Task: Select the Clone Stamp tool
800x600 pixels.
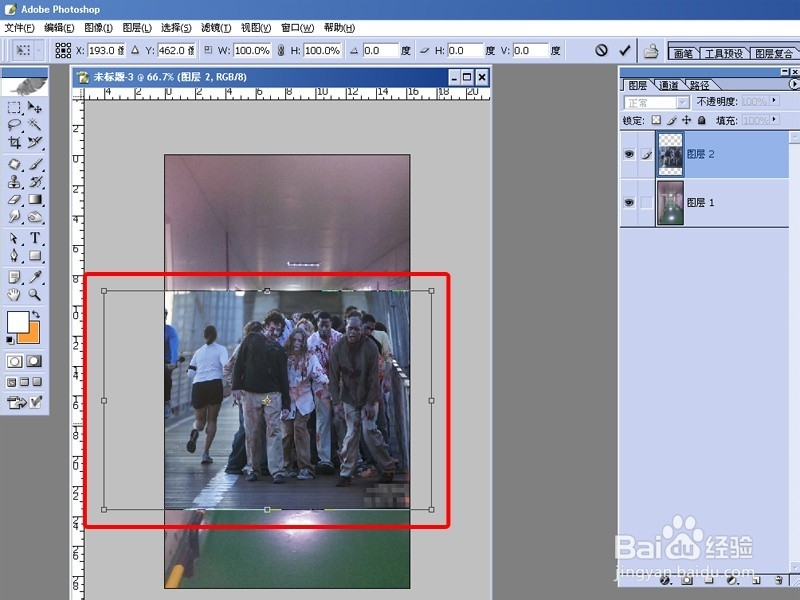Action: coord(14,182)
